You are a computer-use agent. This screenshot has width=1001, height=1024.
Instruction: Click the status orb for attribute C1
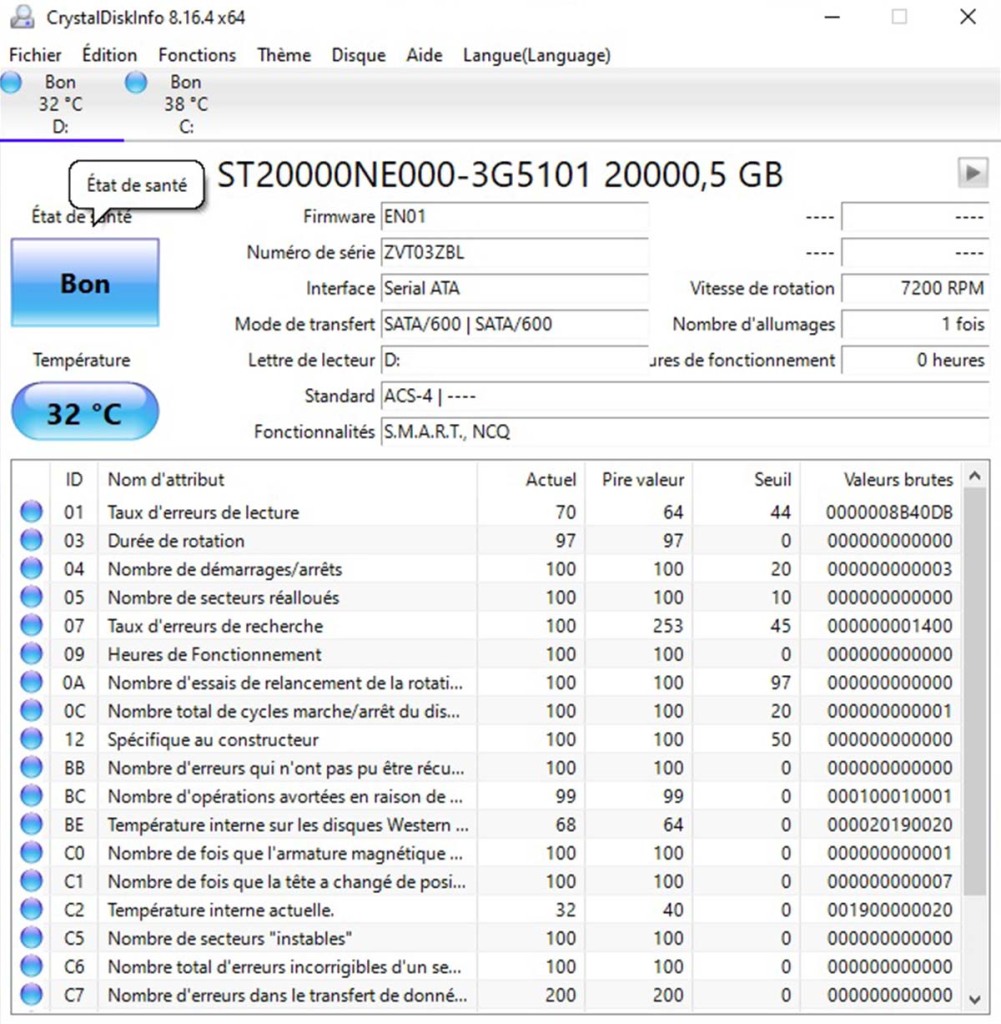tap(31, 881)
